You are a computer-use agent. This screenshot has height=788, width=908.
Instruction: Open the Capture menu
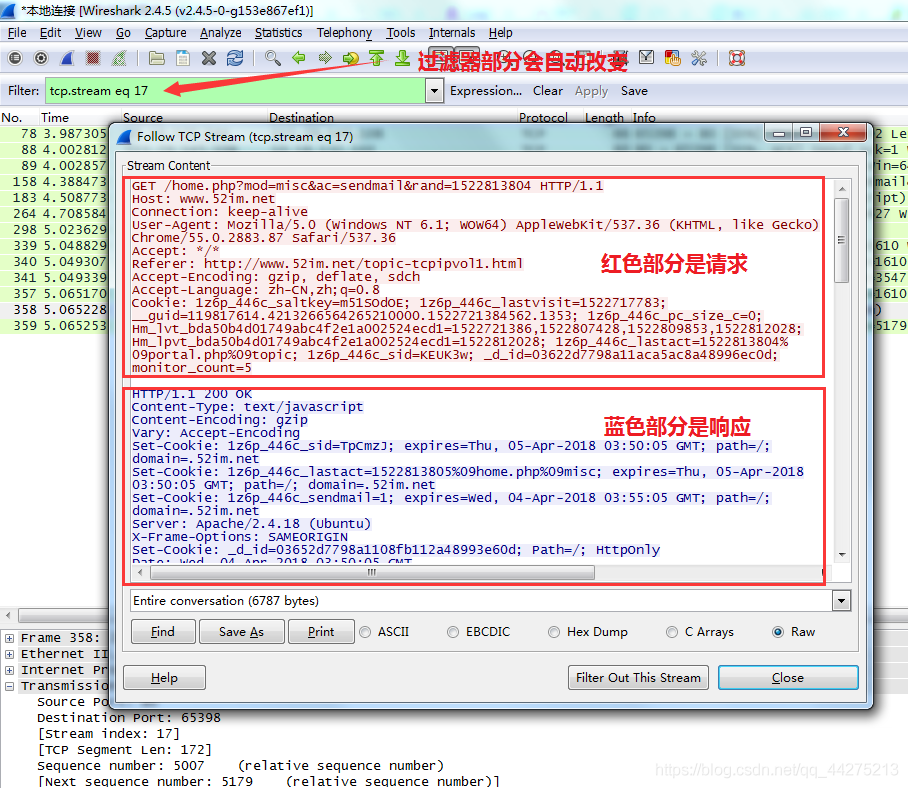tap(166, 33)
